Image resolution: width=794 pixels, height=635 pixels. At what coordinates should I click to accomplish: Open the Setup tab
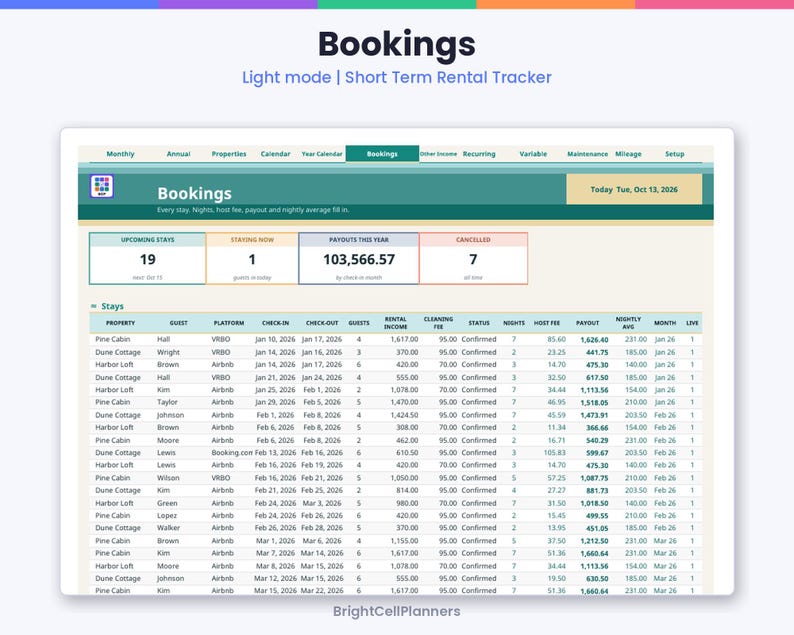tap(674, 154)
